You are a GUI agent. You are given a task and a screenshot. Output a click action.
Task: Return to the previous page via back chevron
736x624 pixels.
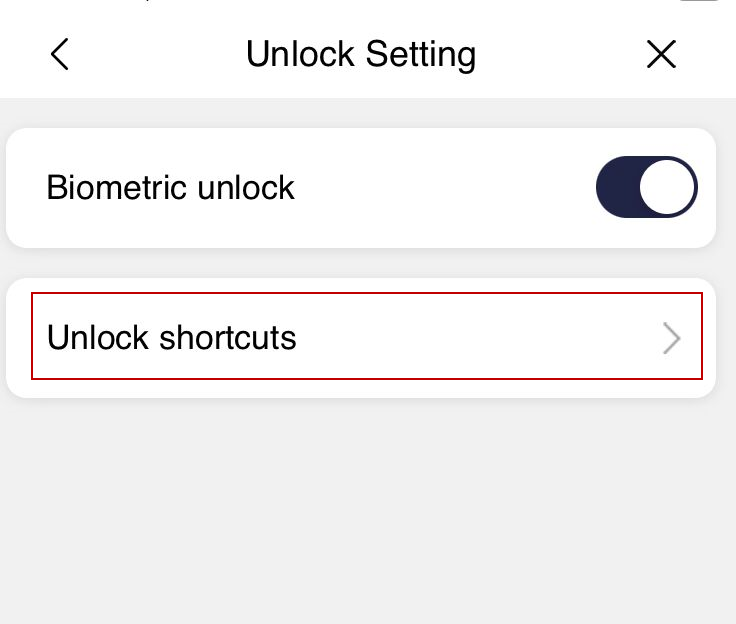(x=60, y=54)
